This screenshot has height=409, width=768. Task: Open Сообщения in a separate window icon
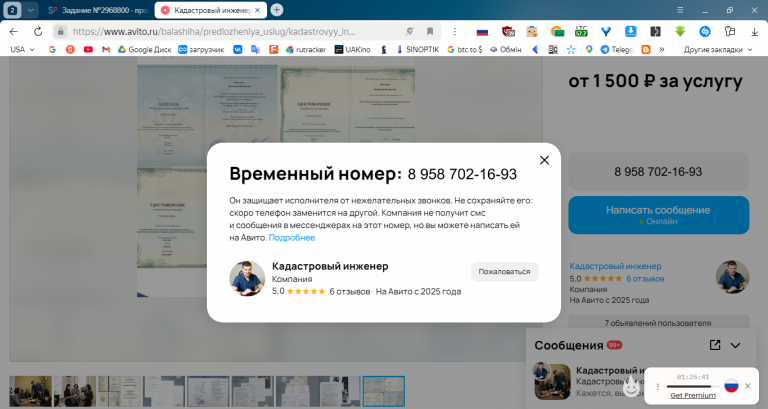pos(715,345)
